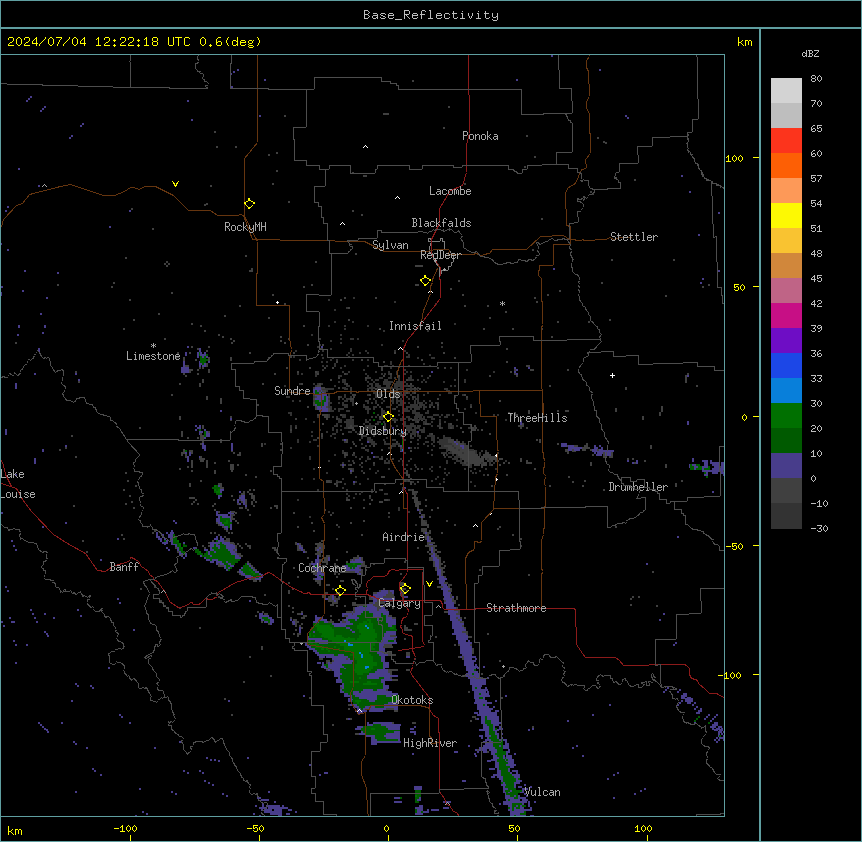The image size is (862, 842).
Task: Select the lightest gray 70-80 dBZ swatch
Action: (x=786, y=91)
